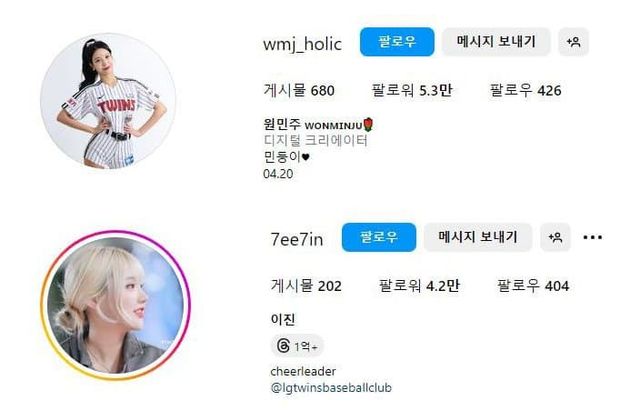Open the three-dot options for 7ee7in
The height and width of the screenshot is (411, 640).
tap(593, 237)
